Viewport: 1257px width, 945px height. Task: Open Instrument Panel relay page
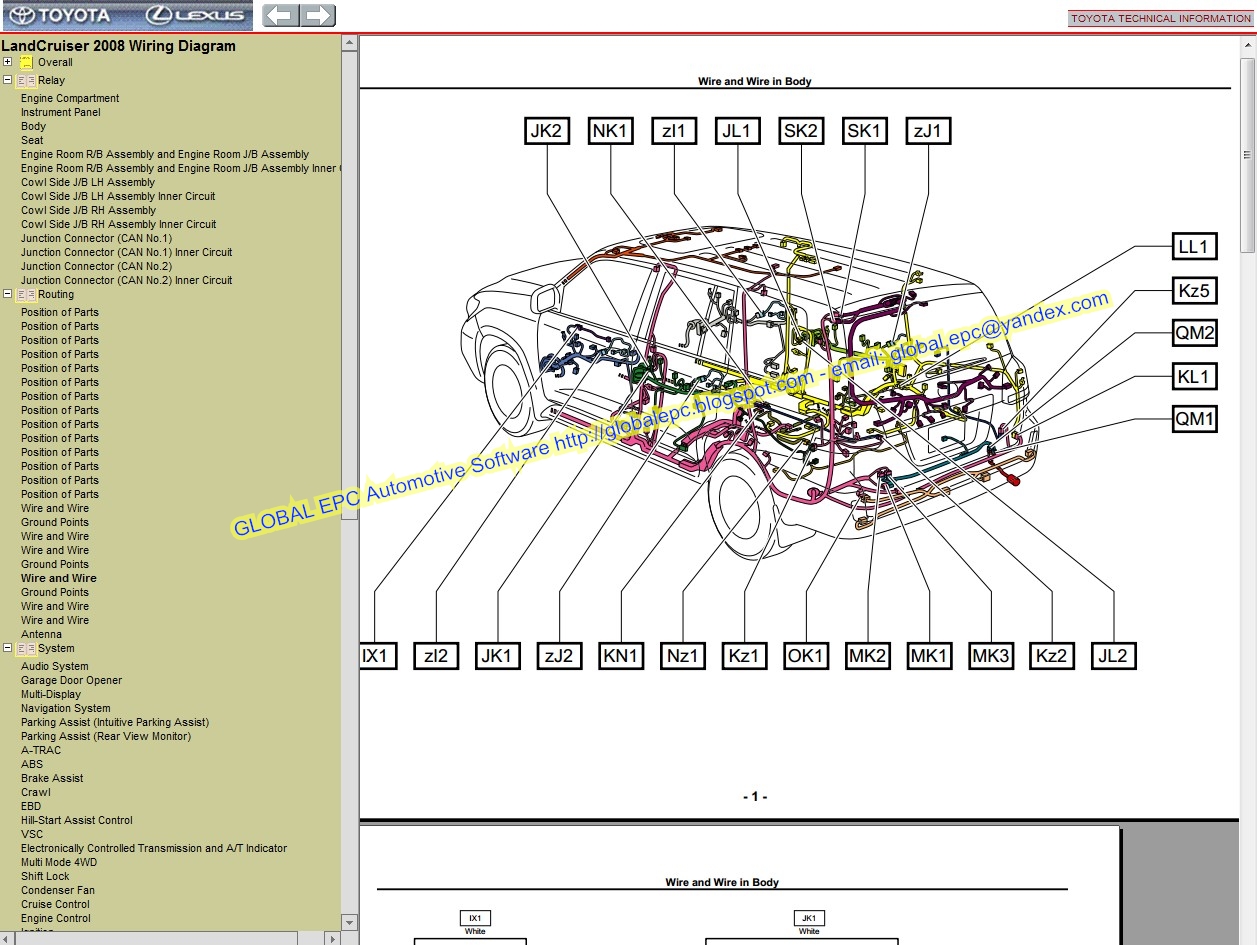61,112
